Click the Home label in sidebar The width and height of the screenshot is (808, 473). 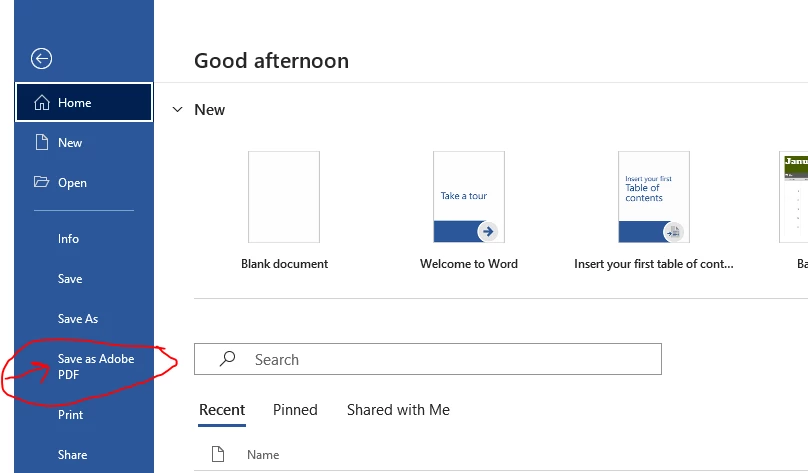click(x=75, y=103)
